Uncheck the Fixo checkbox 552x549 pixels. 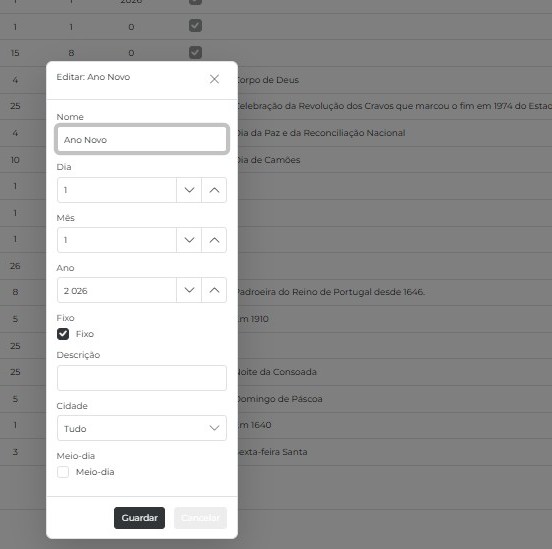point(63,334)
